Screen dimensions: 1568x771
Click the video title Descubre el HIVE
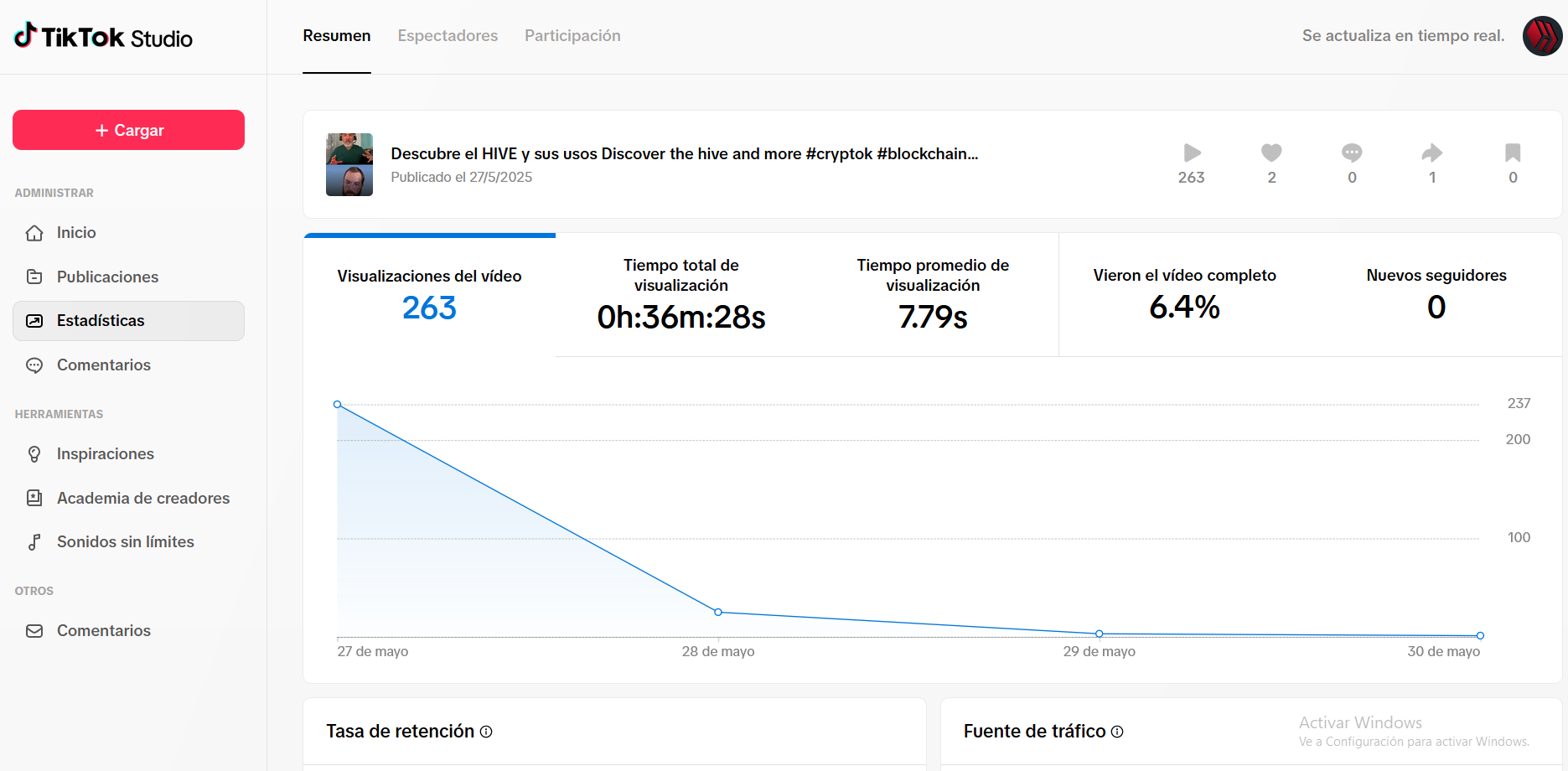685,153
